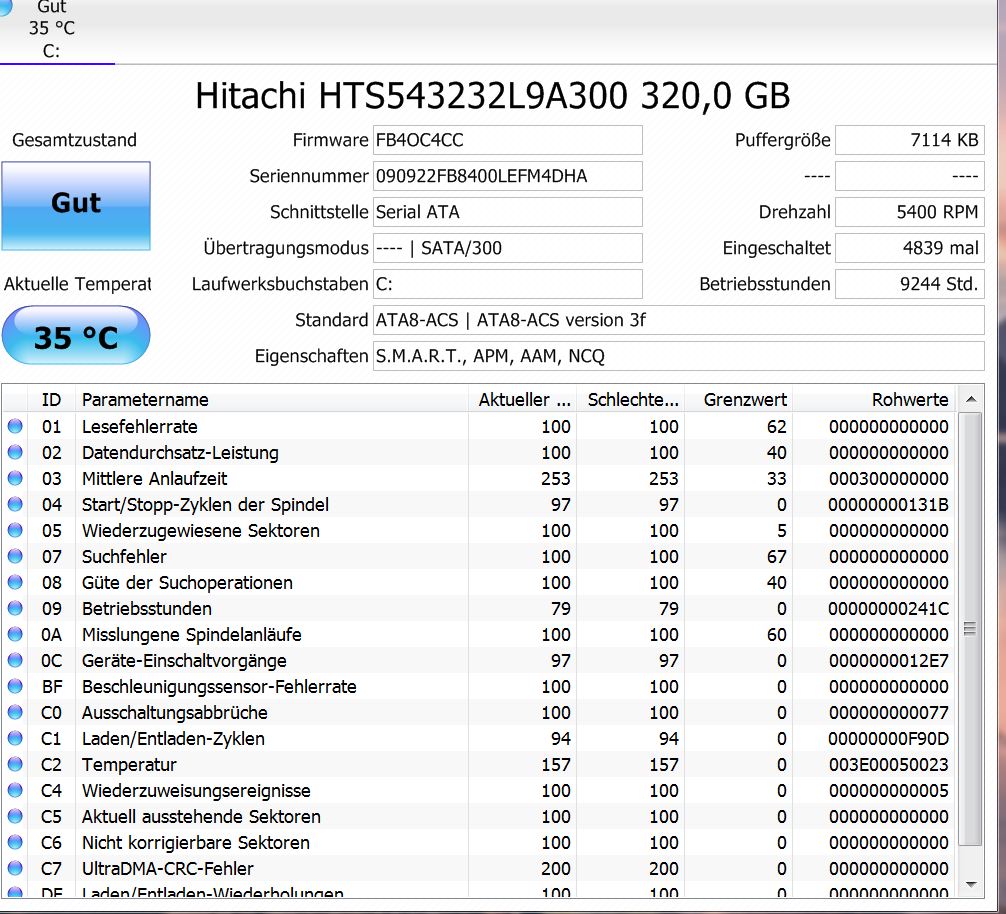
Task: Click the Eingeschaltet field 4839 mal
Action: tap(909, 248)
